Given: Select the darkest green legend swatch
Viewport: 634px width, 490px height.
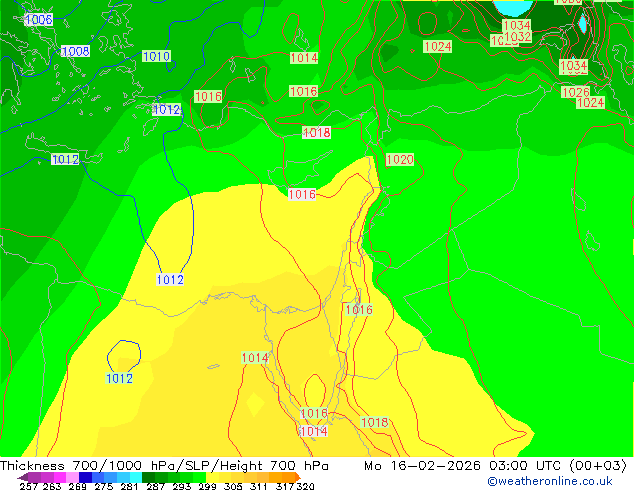Looking at the screenshot, I should [148, 477].
